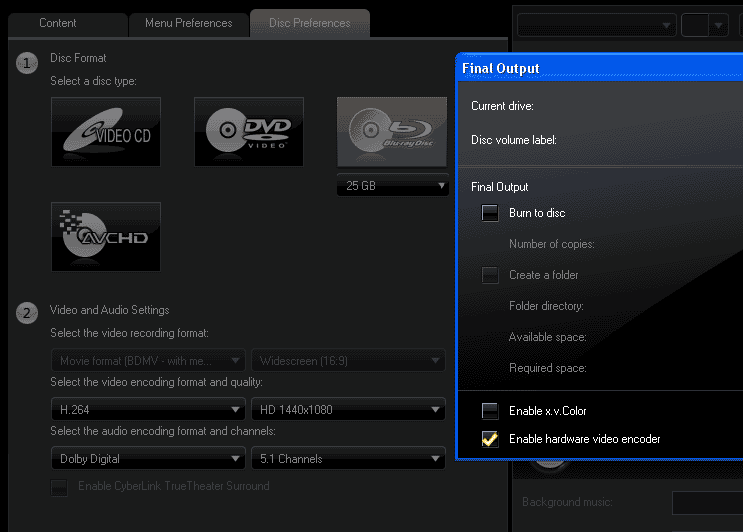Open the Movie format (BDMV) dropdown
The width and height of the screenshot is (743, 532).
pyautogui.click(x=148, y=361)
